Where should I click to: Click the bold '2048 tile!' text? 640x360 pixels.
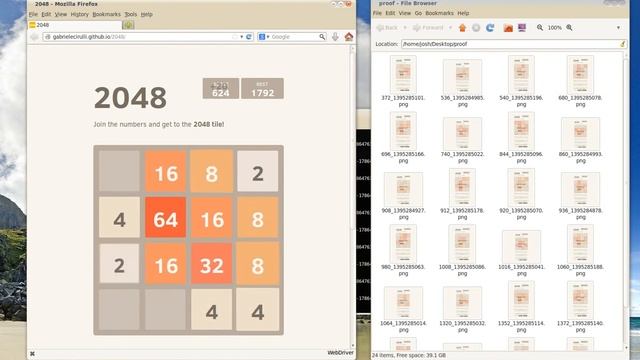[209, 124]
